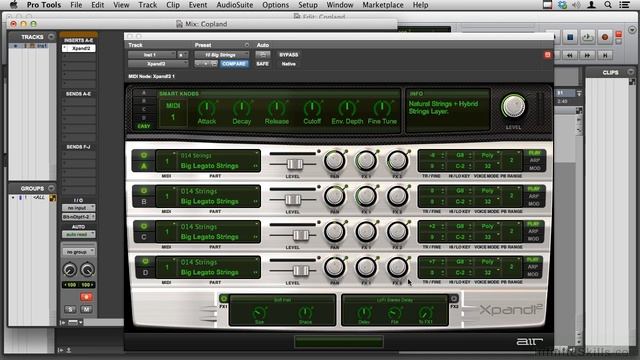This screenshot has width=640, height=360.
Task: Turn the Release smart knob
Action: point(276,108)
